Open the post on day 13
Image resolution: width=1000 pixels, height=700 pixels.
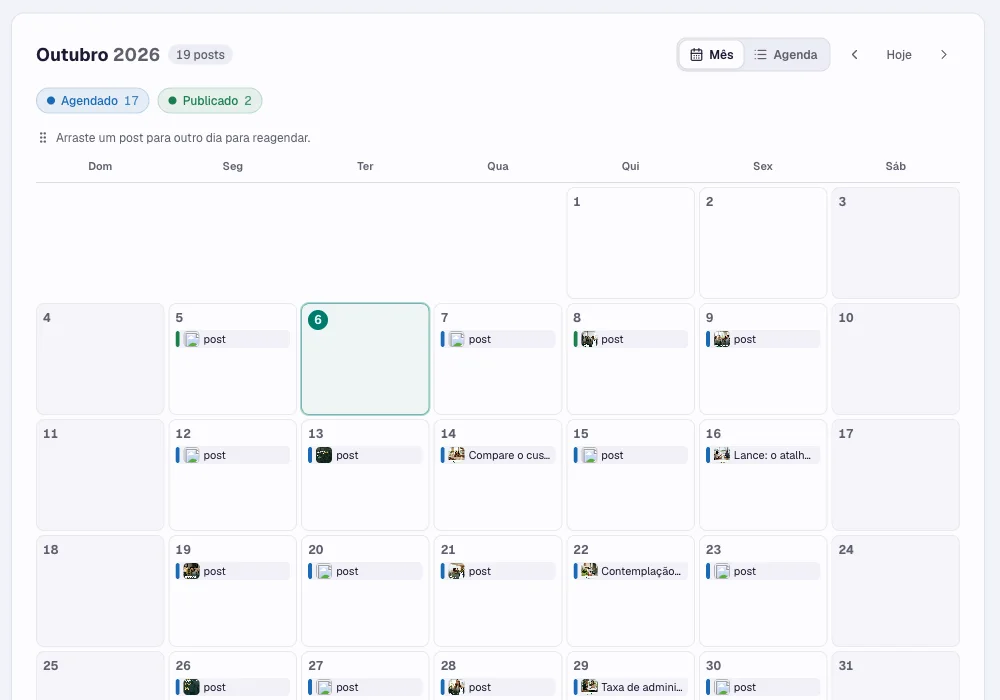coord(365,455)
